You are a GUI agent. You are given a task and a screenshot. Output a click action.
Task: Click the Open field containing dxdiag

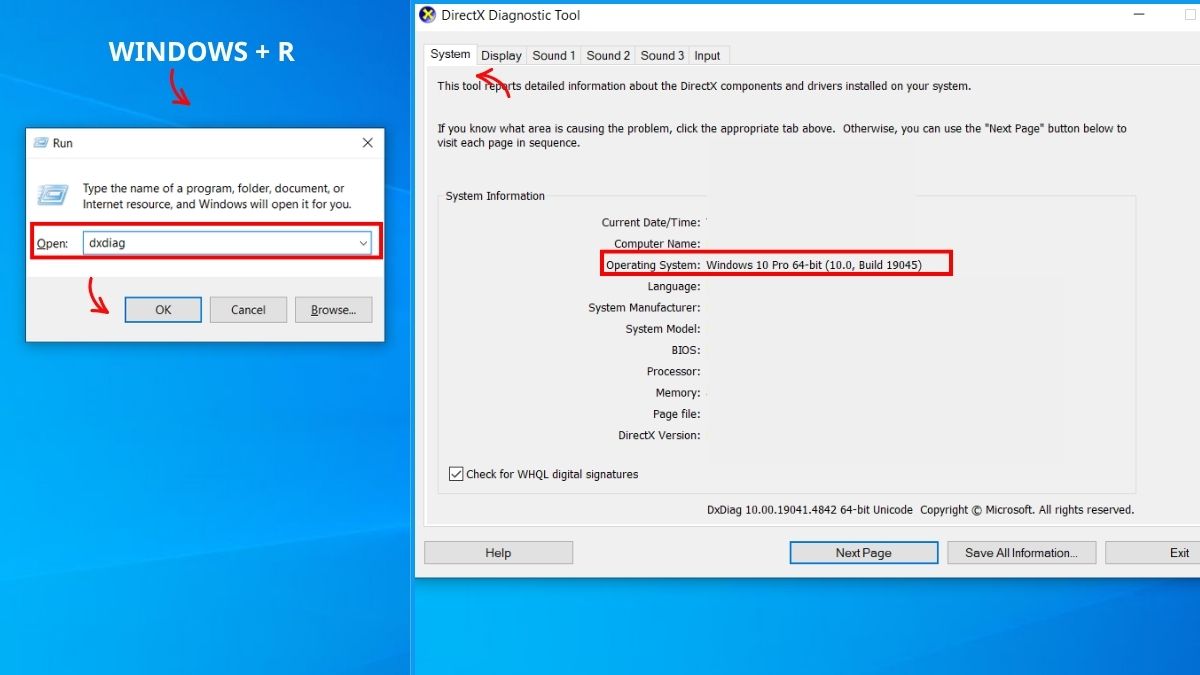click(227, 243)
